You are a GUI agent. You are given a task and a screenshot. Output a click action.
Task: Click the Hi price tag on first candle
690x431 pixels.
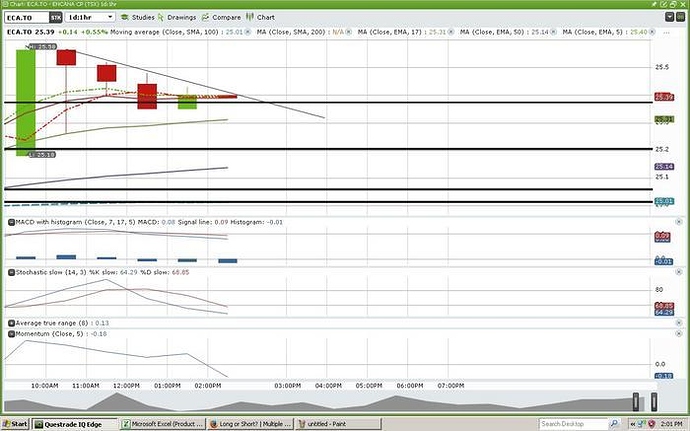(x=43, y=46)
